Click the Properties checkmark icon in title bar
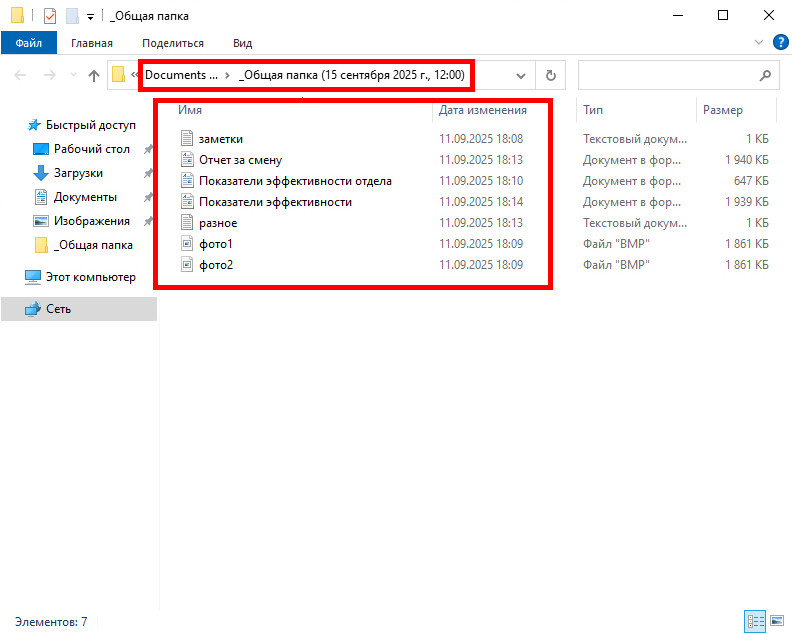The height and width of the screenshot is (634, 792). [x=50, y=16]
